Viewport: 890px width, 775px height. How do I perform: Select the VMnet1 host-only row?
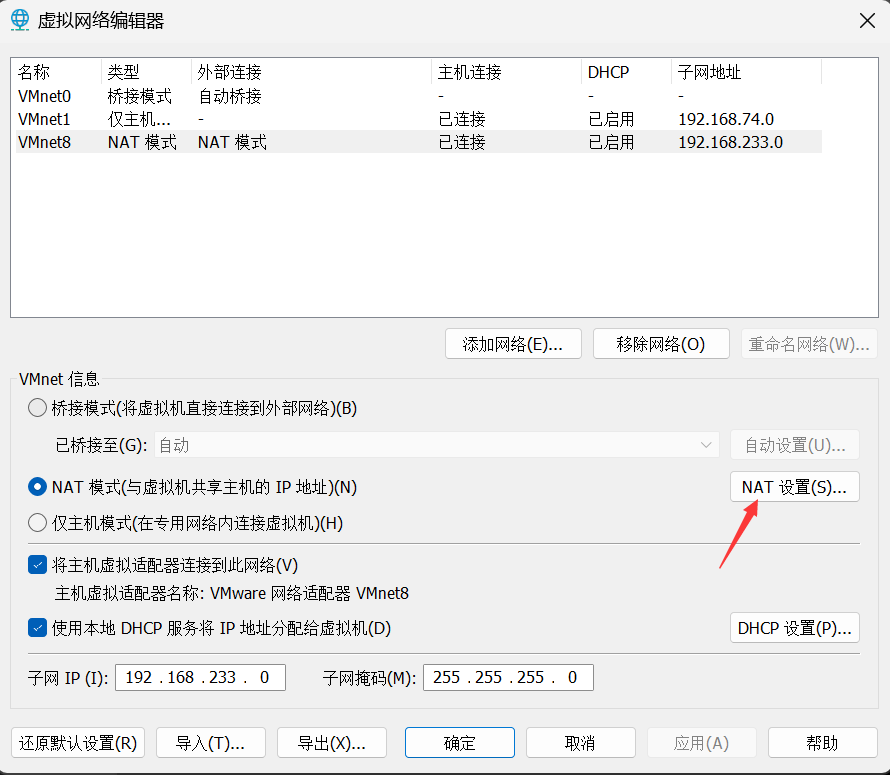[45, 119]
